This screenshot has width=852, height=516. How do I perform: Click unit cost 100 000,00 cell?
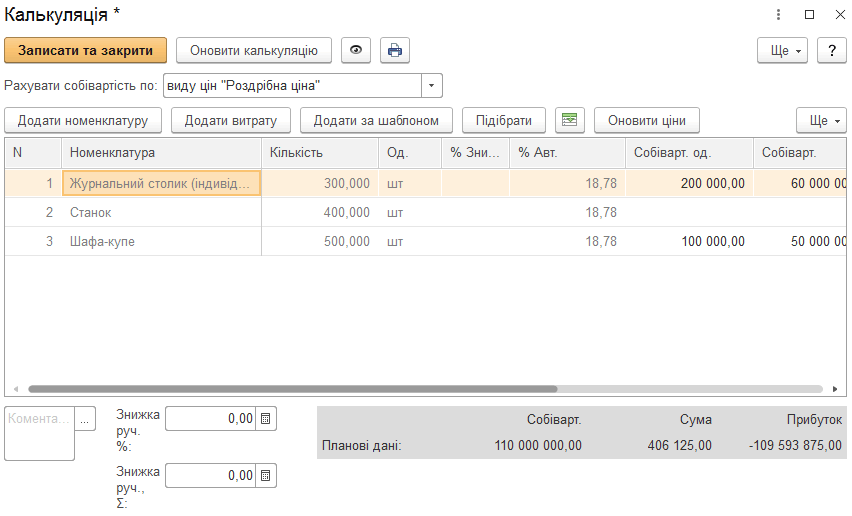pyautogui.click(x=690, y=241)
